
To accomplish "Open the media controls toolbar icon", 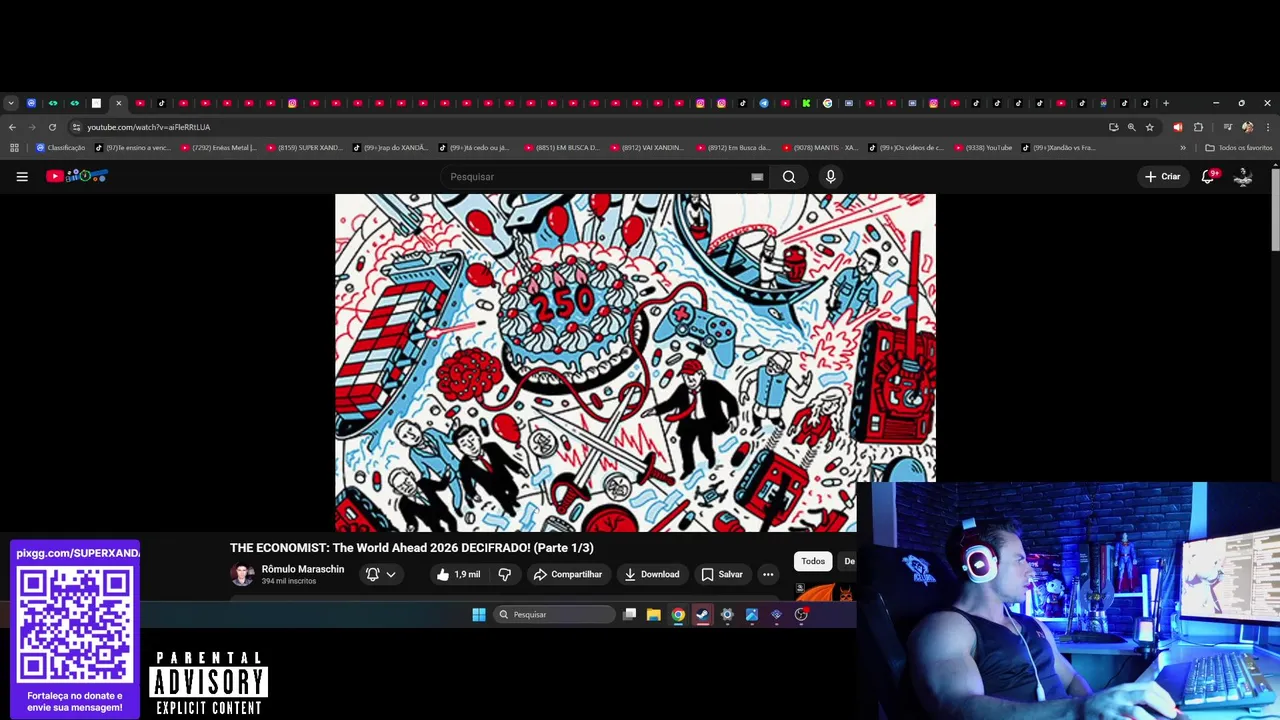I will (x=1227, y=127).
